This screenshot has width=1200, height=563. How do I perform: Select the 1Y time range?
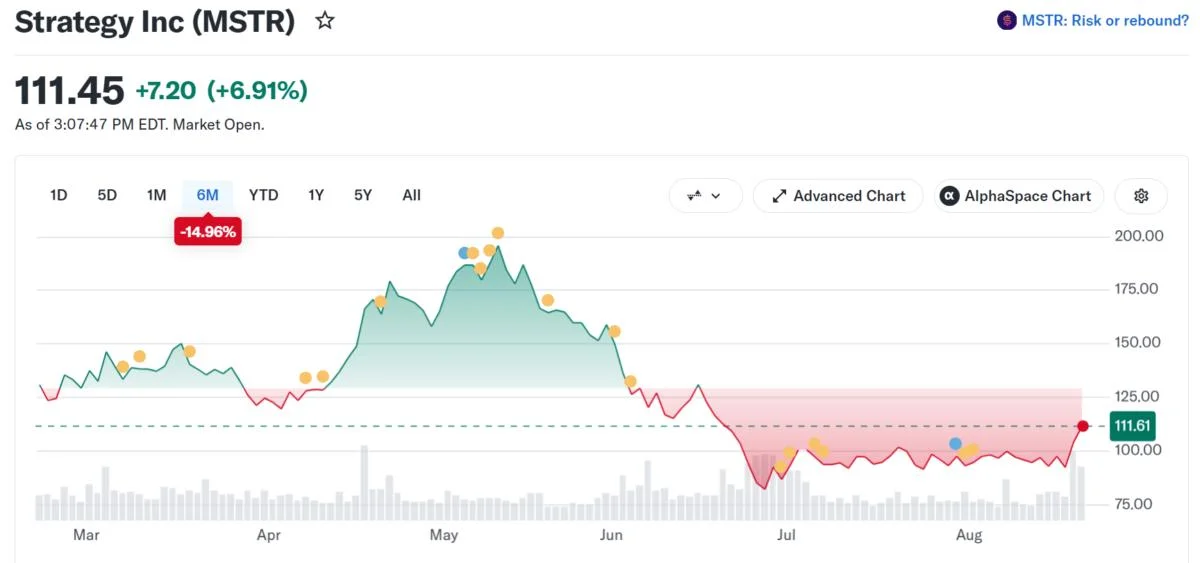click(x=316, y=195)
